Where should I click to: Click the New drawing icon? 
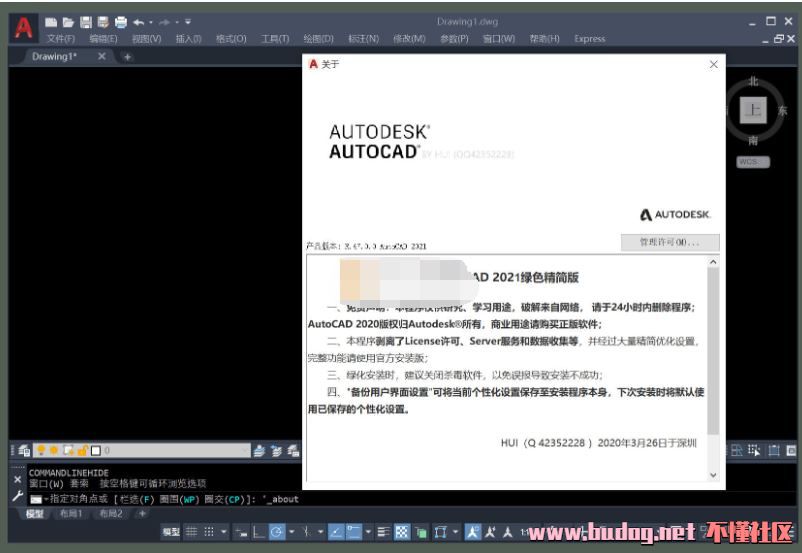click(x=51, y=22)
